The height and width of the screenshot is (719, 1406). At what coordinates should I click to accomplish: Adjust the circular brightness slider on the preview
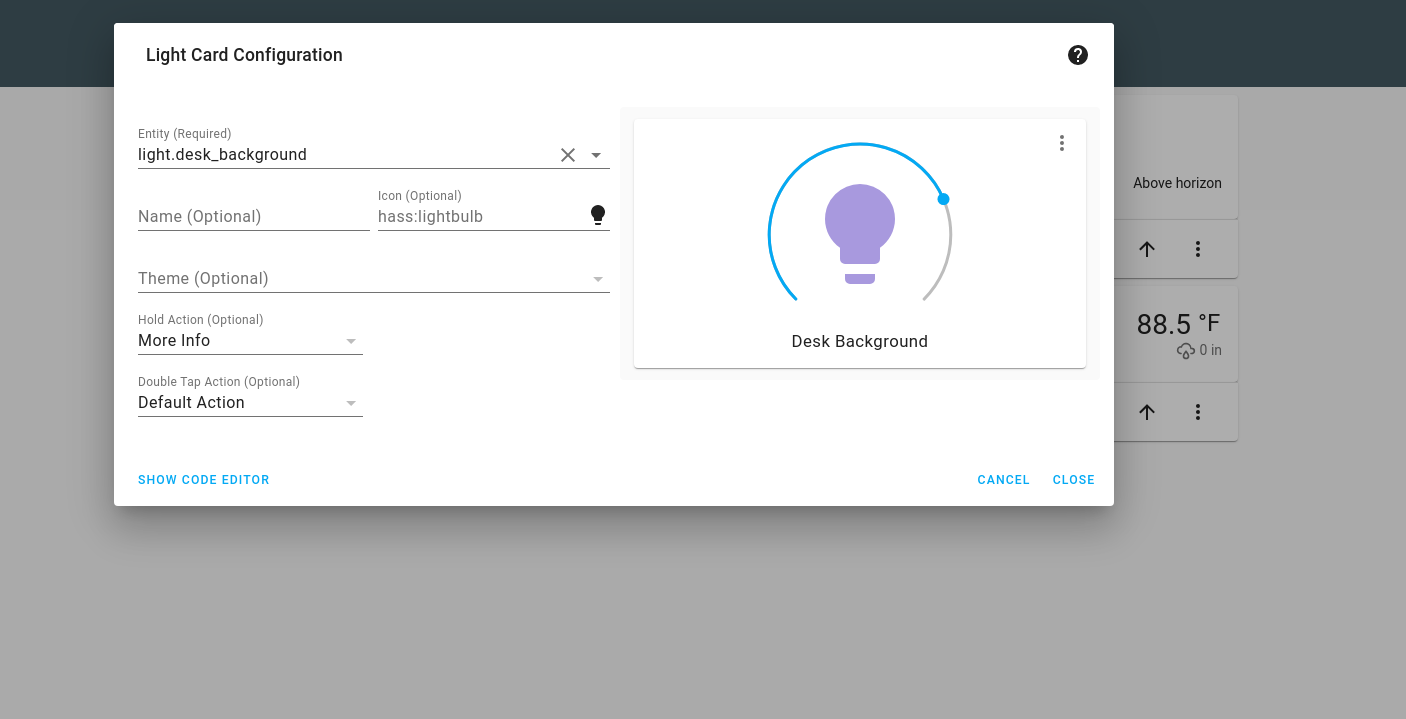pyautogui.click(x=943, y=199)
